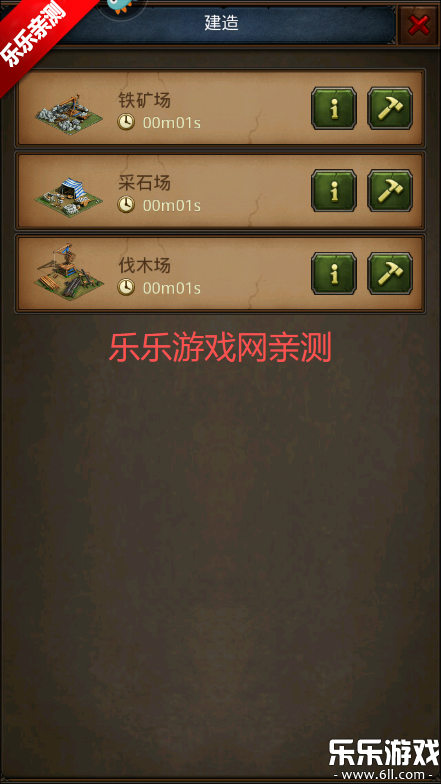441x784 pixels.
Task: Click the 铁矿场 name label
Action: [144, 100]
